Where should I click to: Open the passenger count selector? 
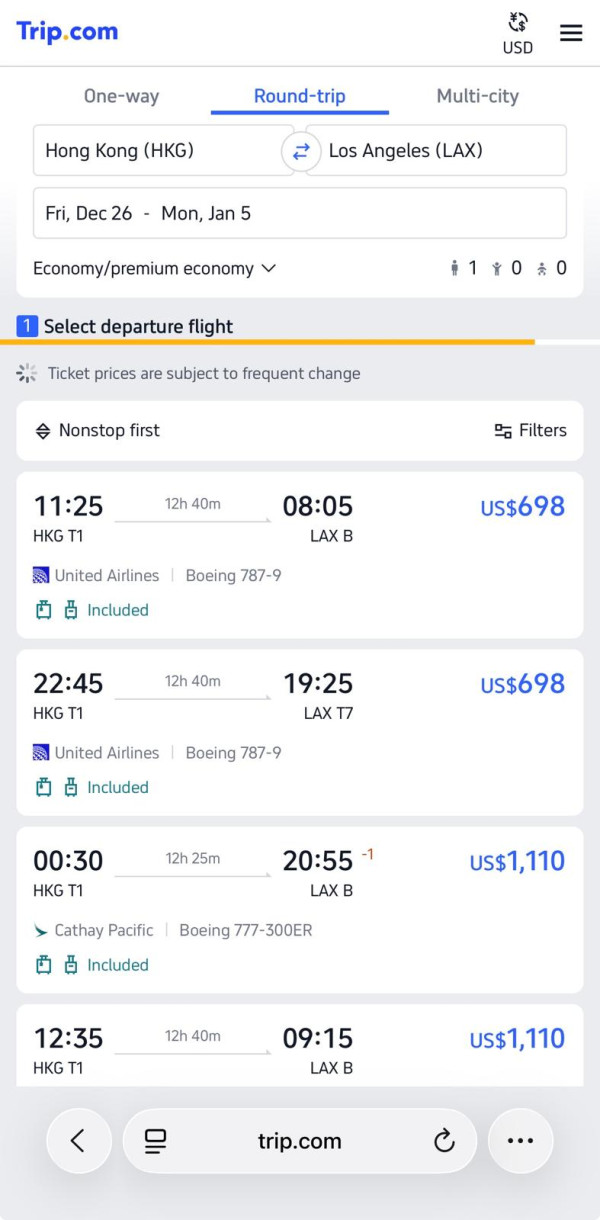(508, 268)
